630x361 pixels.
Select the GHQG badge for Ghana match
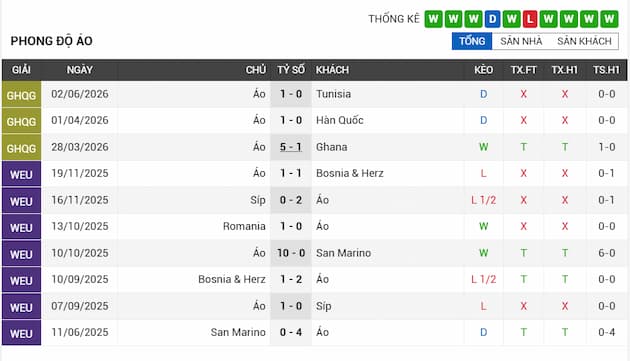21,148
